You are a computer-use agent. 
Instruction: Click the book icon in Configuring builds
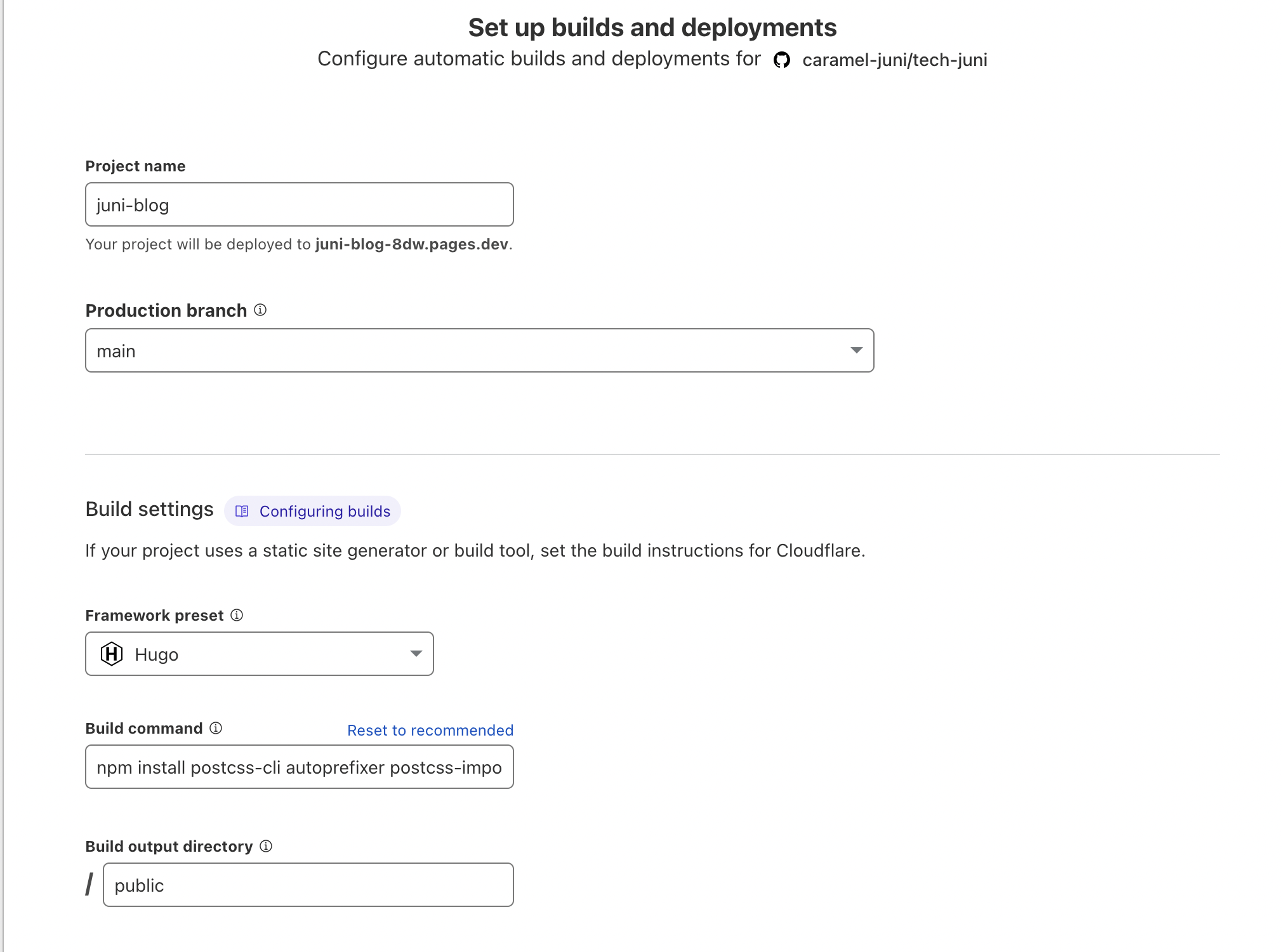(242, 511)
